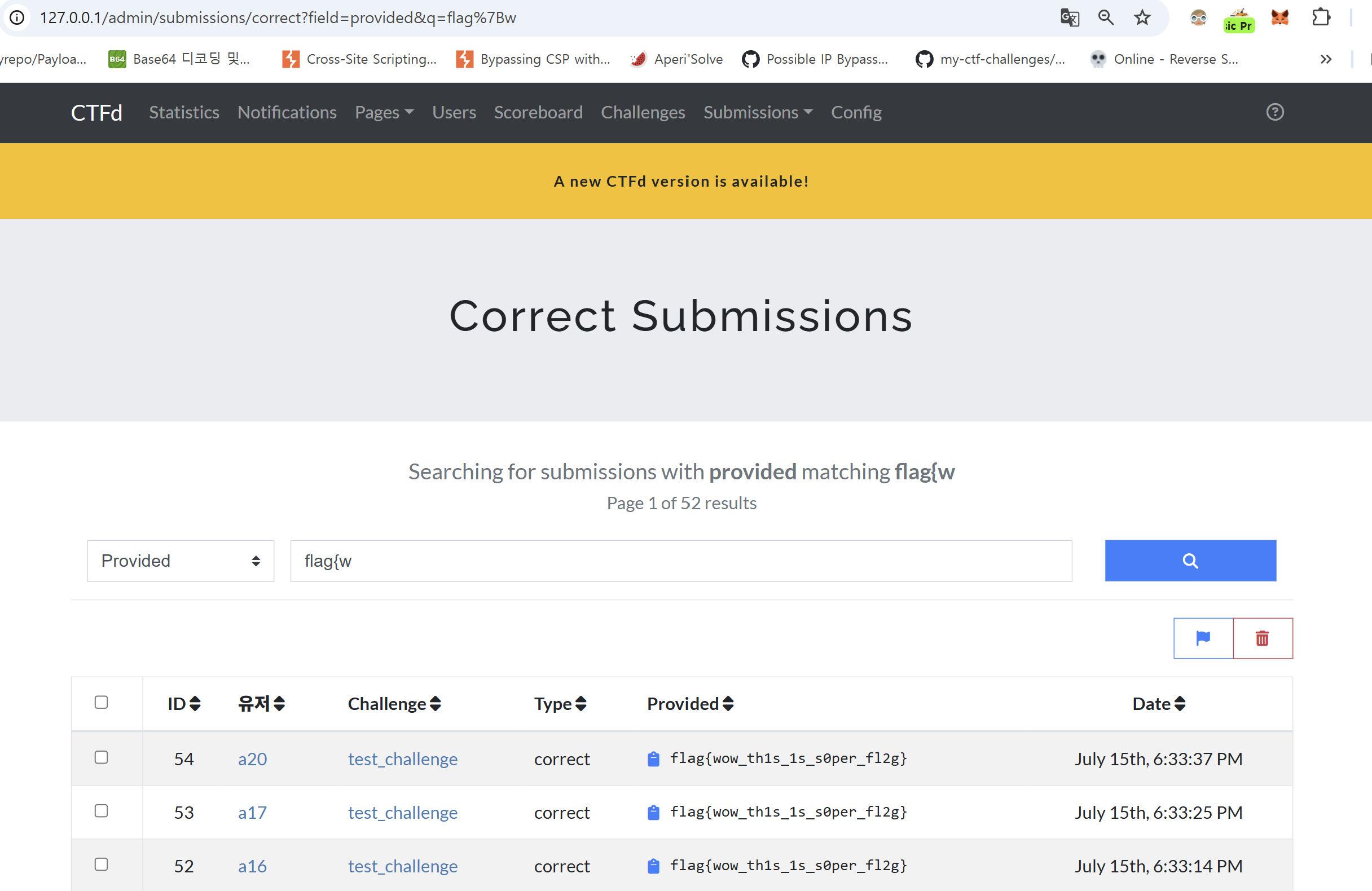Open test_challenge link in row 54
This screenshot has width=1372, height=891.
pos(402,759)
